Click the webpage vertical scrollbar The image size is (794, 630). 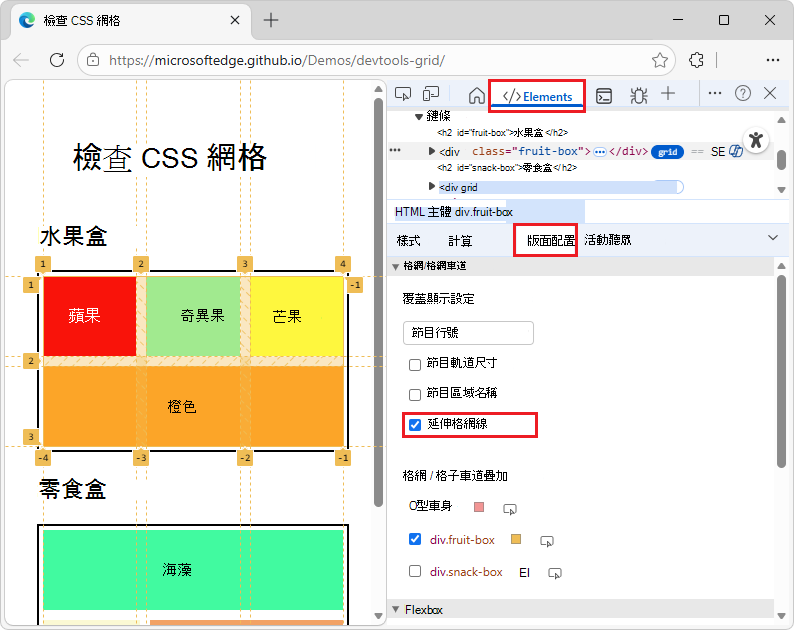(378, 302)
